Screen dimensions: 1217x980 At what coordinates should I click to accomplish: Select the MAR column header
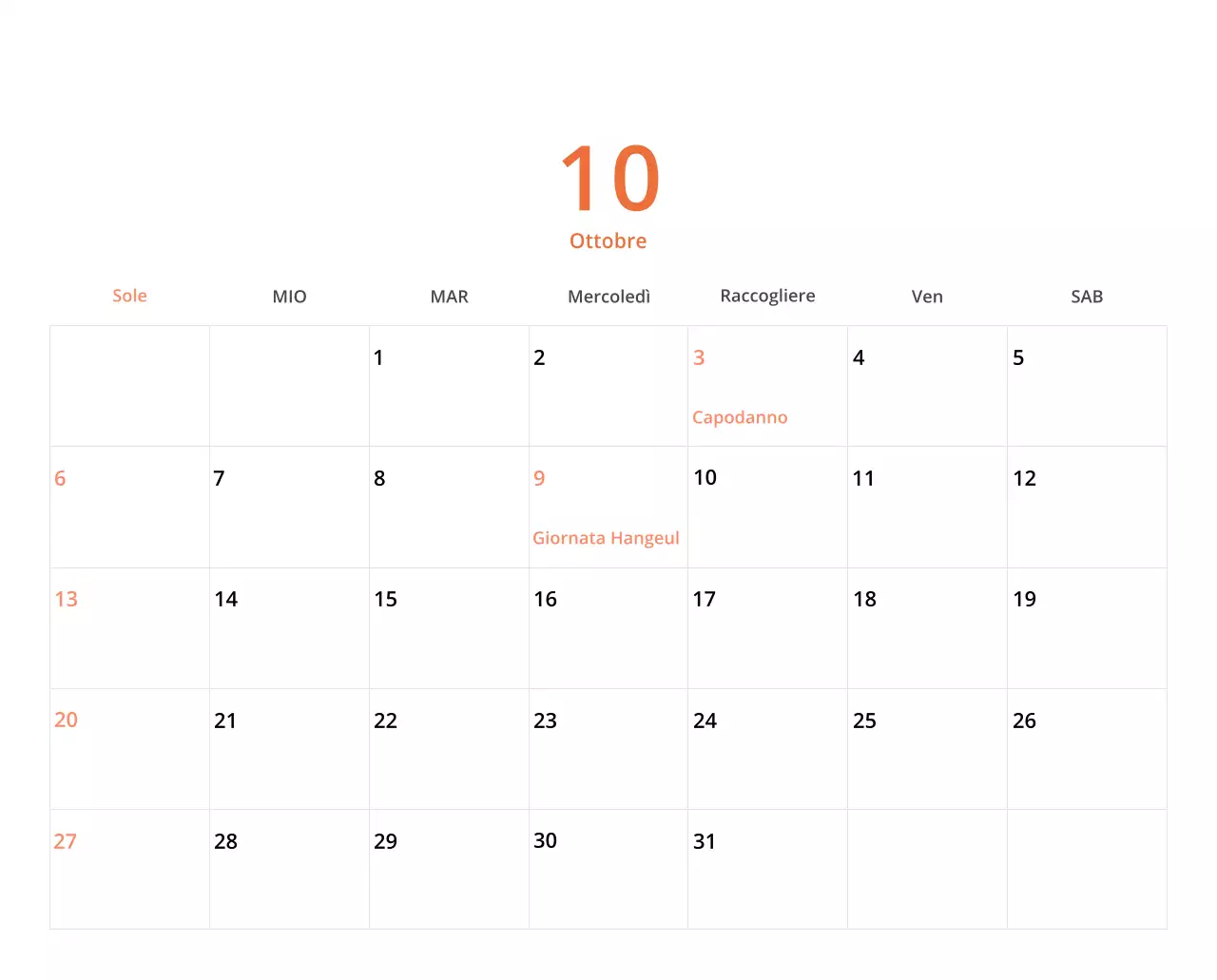449,296
